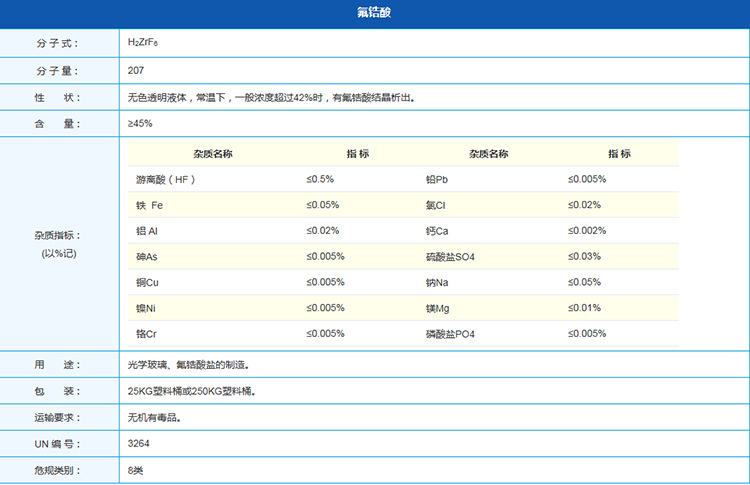Image resolution: width=750 pixels, height=485 pixels.
Task: Click the second 指标 column header
Action: (619, 154)
